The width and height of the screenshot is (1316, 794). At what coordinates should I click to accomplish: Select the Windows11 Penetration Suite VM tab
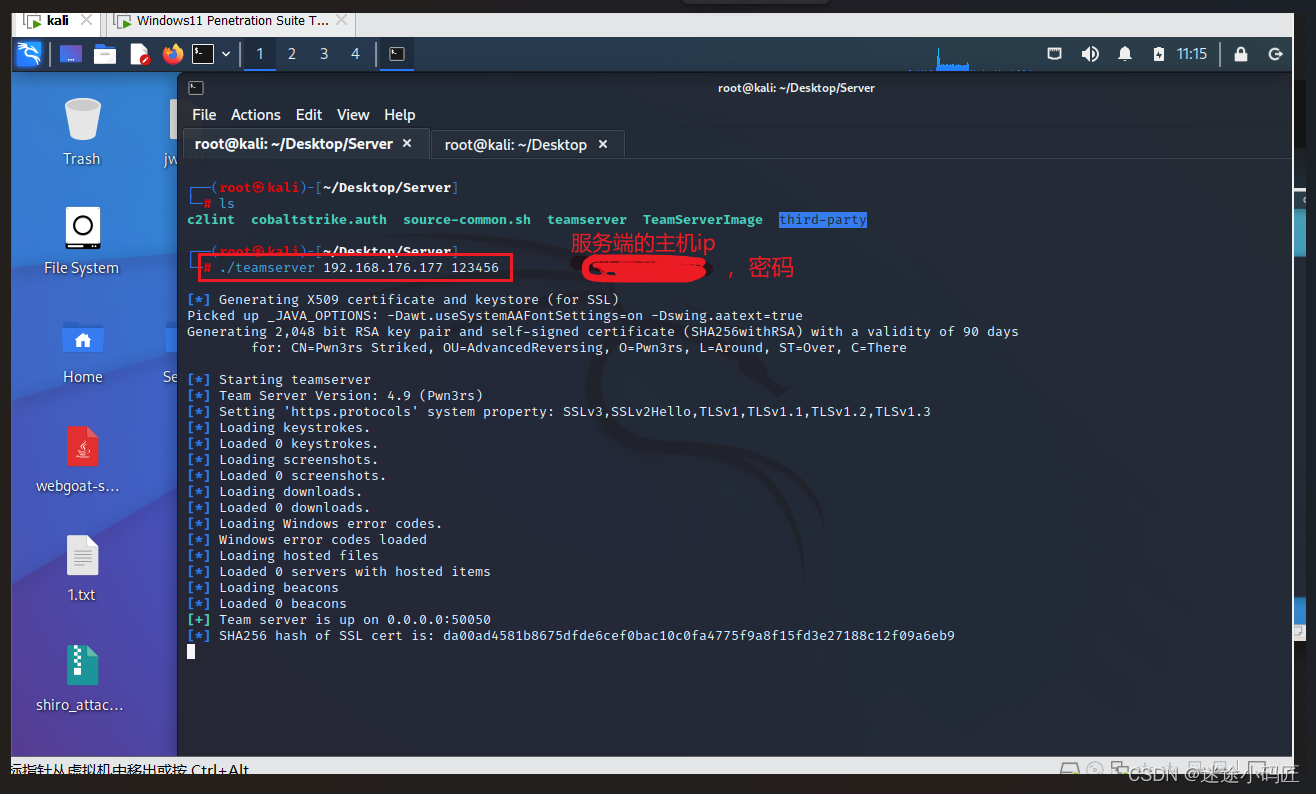[x=228, y=20]
